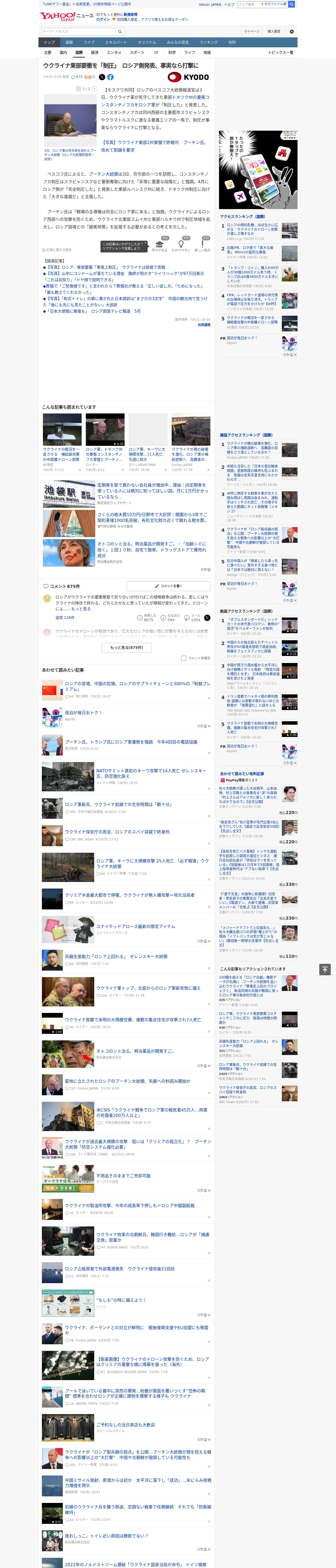Image resolution: width=336 pixels, height=1568 pixels.
Task: Open the マイページ link
Action: coord(251,31)
